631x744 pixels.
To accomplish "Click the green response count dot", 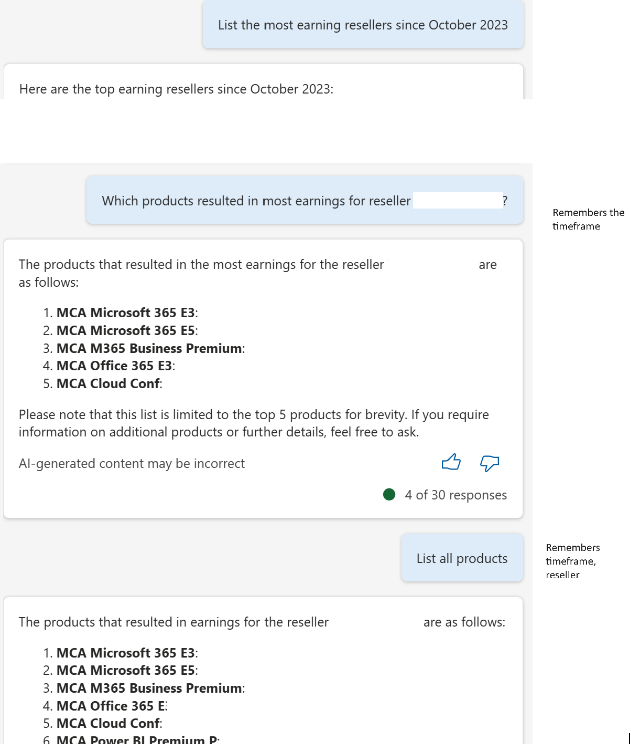I will pos(389,495).
